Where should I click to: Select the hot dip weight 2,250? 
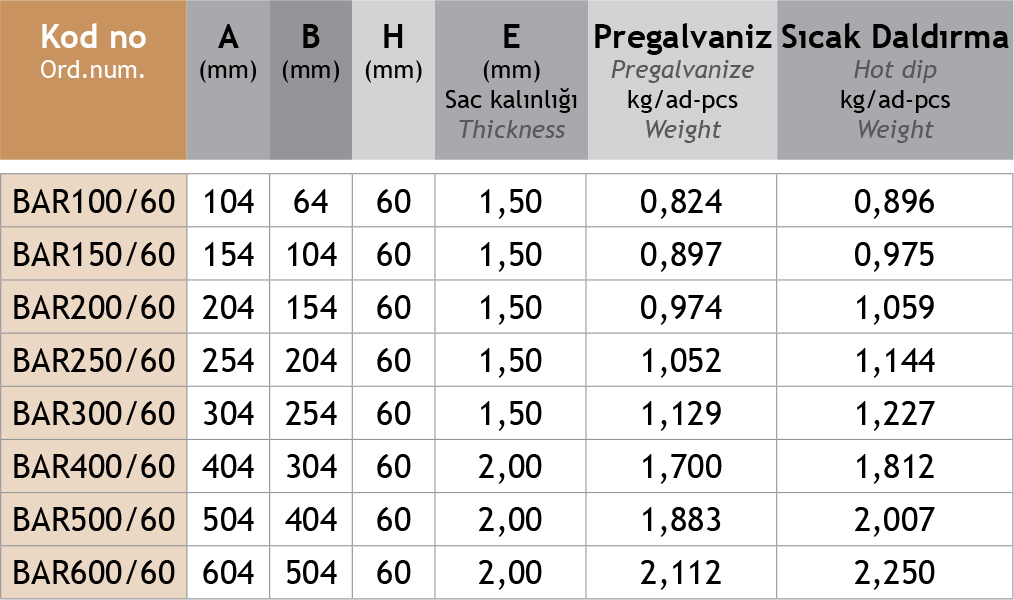click(895, 573)
